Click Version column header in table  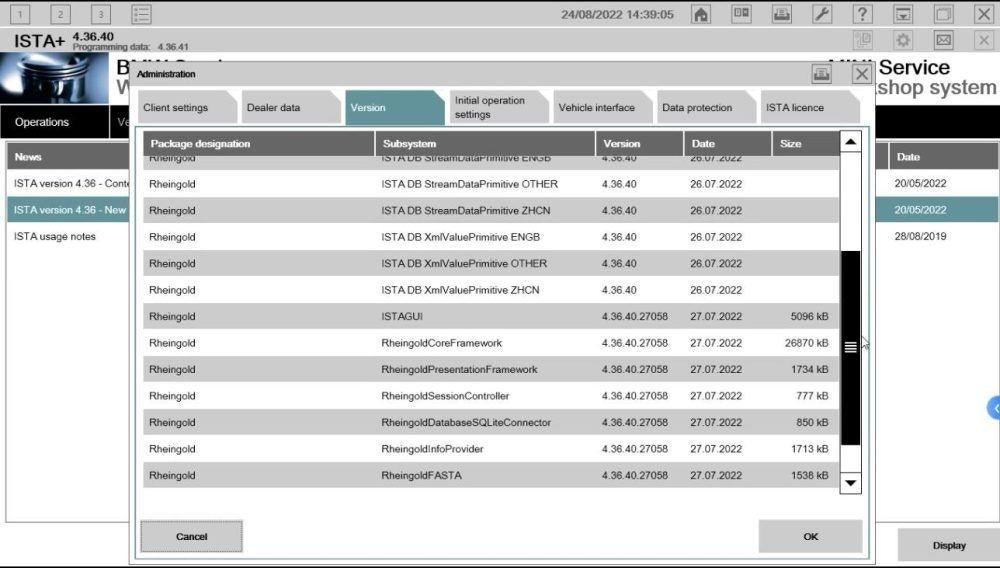(x=640, y=143)
